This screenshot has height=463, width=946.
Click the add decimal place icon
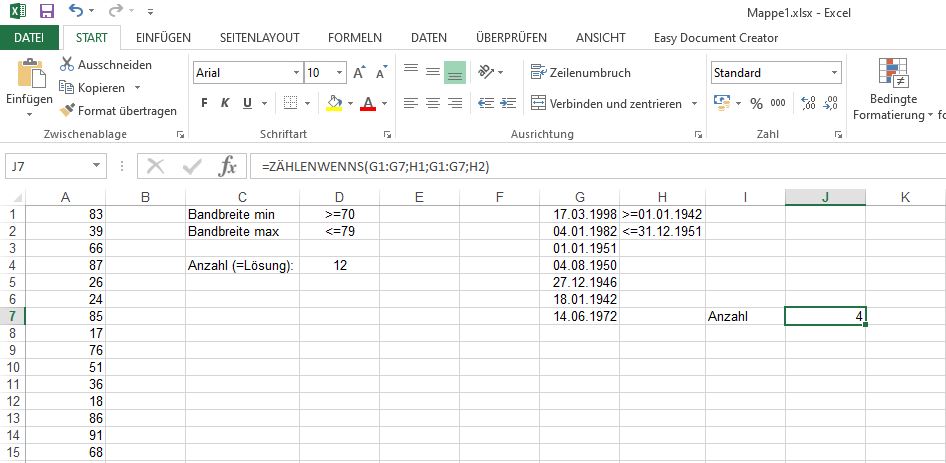click(808, 103)
